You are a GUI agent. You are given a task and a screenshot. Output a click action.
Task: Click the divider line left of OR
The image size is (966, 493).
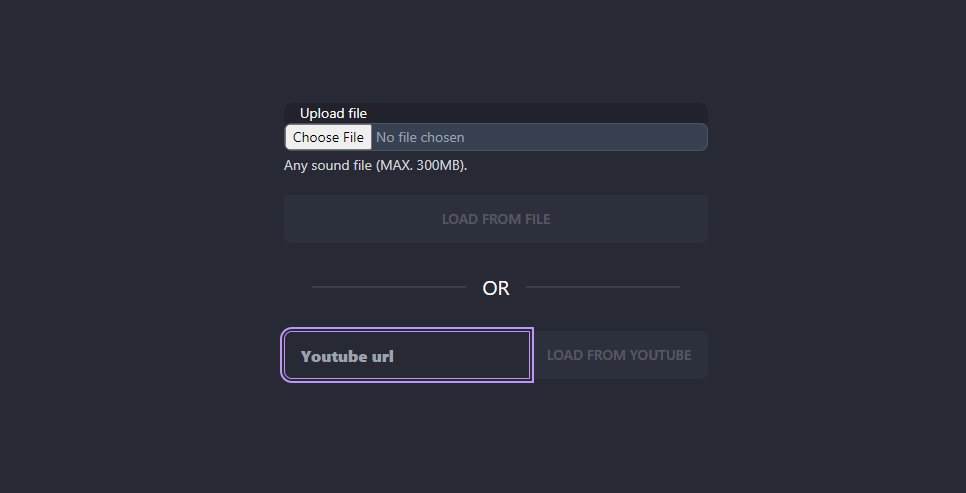(x=389, y=287)
